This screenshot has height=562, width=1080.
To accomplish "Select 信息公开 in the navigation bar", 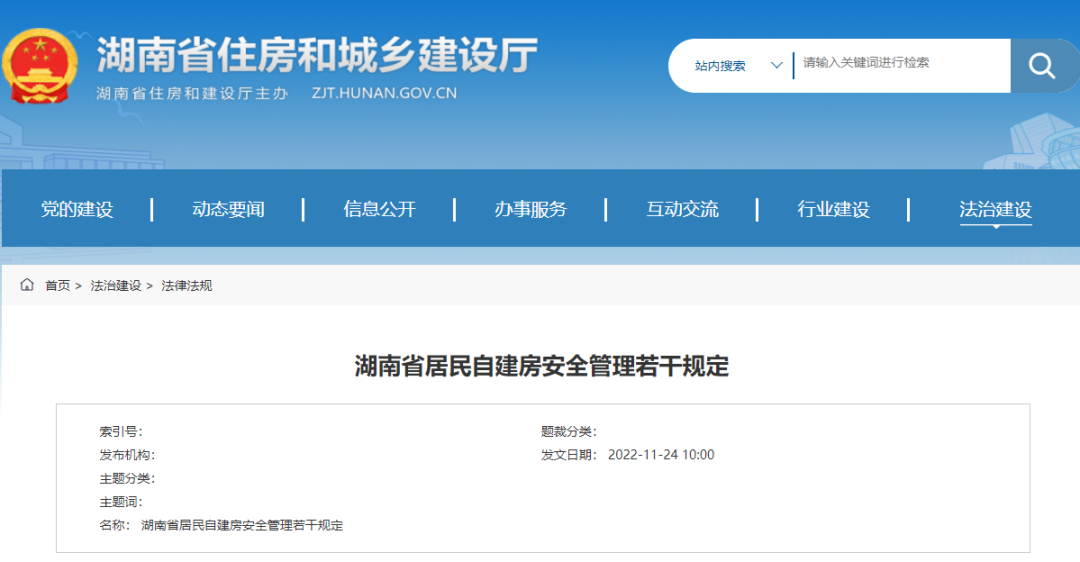I will [379, 209].
